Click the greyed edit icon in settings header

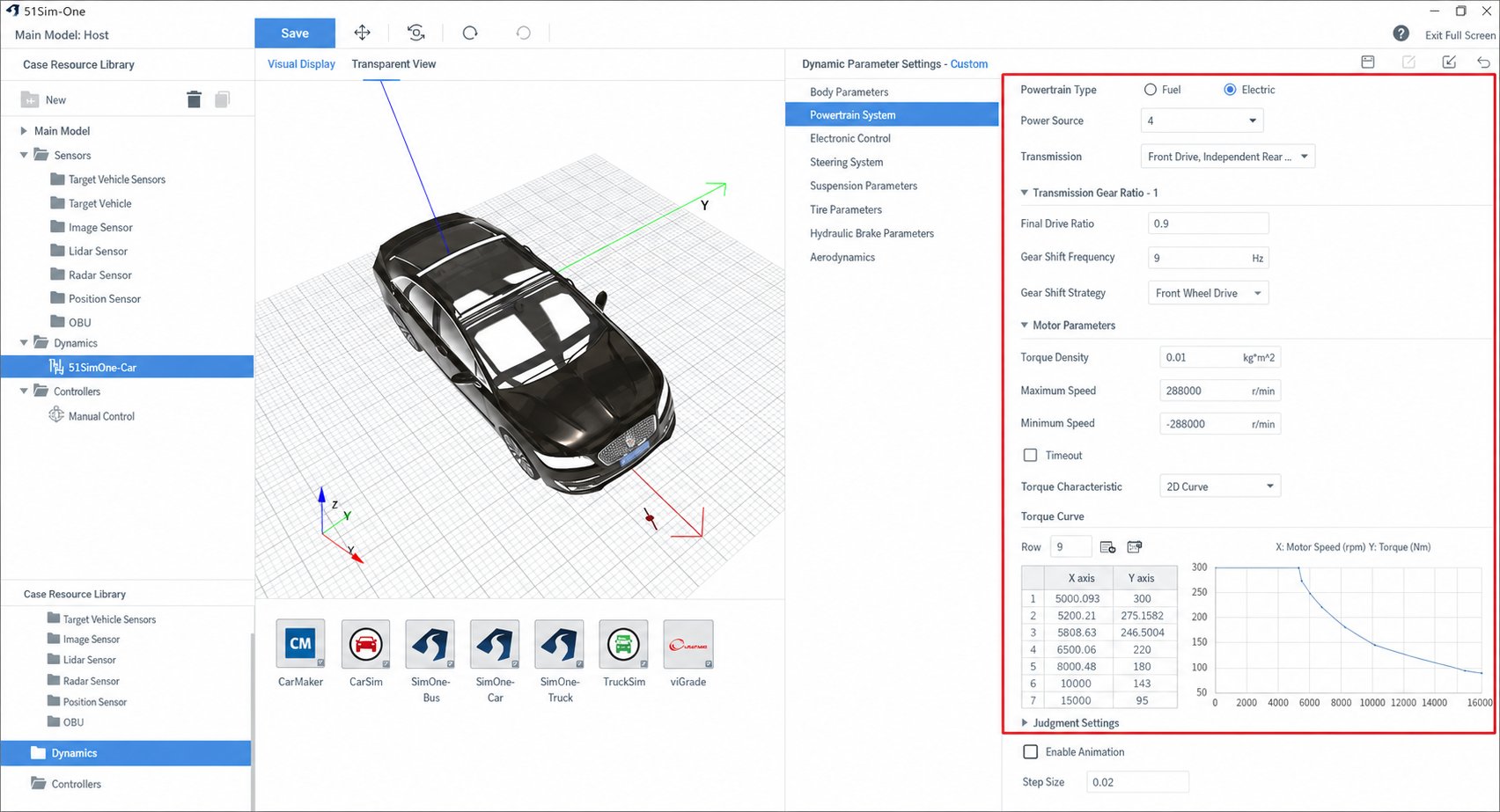(1408, 62)
